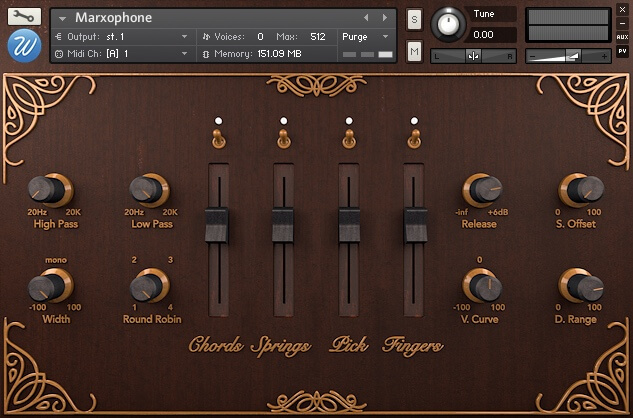Click the Springs volume fader handle
The image size is (633, 418).
[283, 225]
